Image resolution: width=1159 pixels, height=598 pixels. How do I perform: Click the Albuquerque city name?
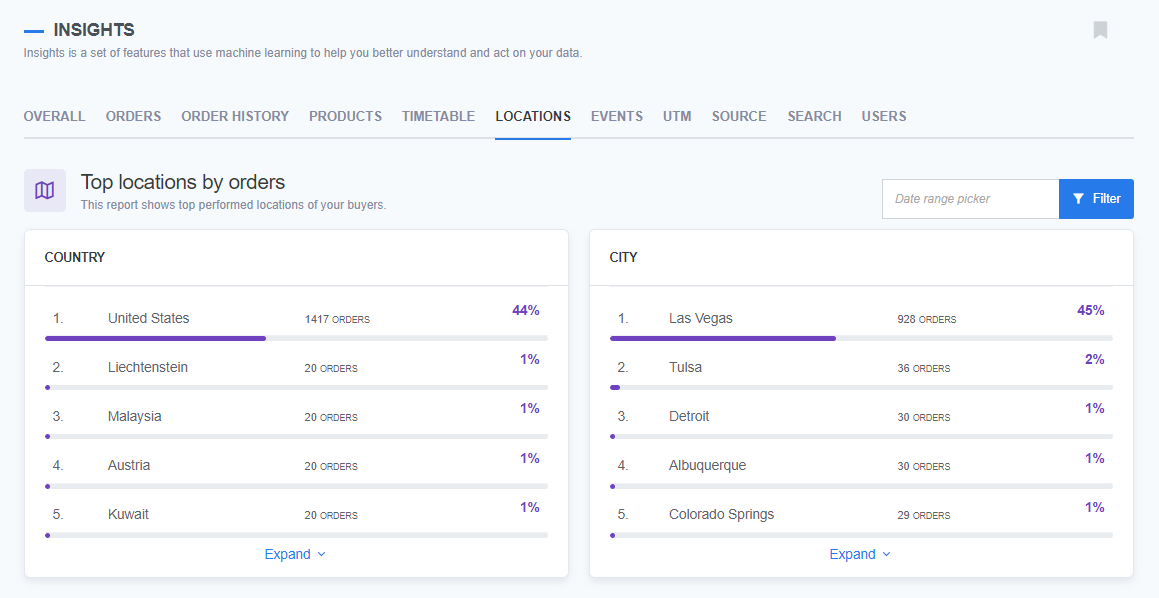(707, 465)
